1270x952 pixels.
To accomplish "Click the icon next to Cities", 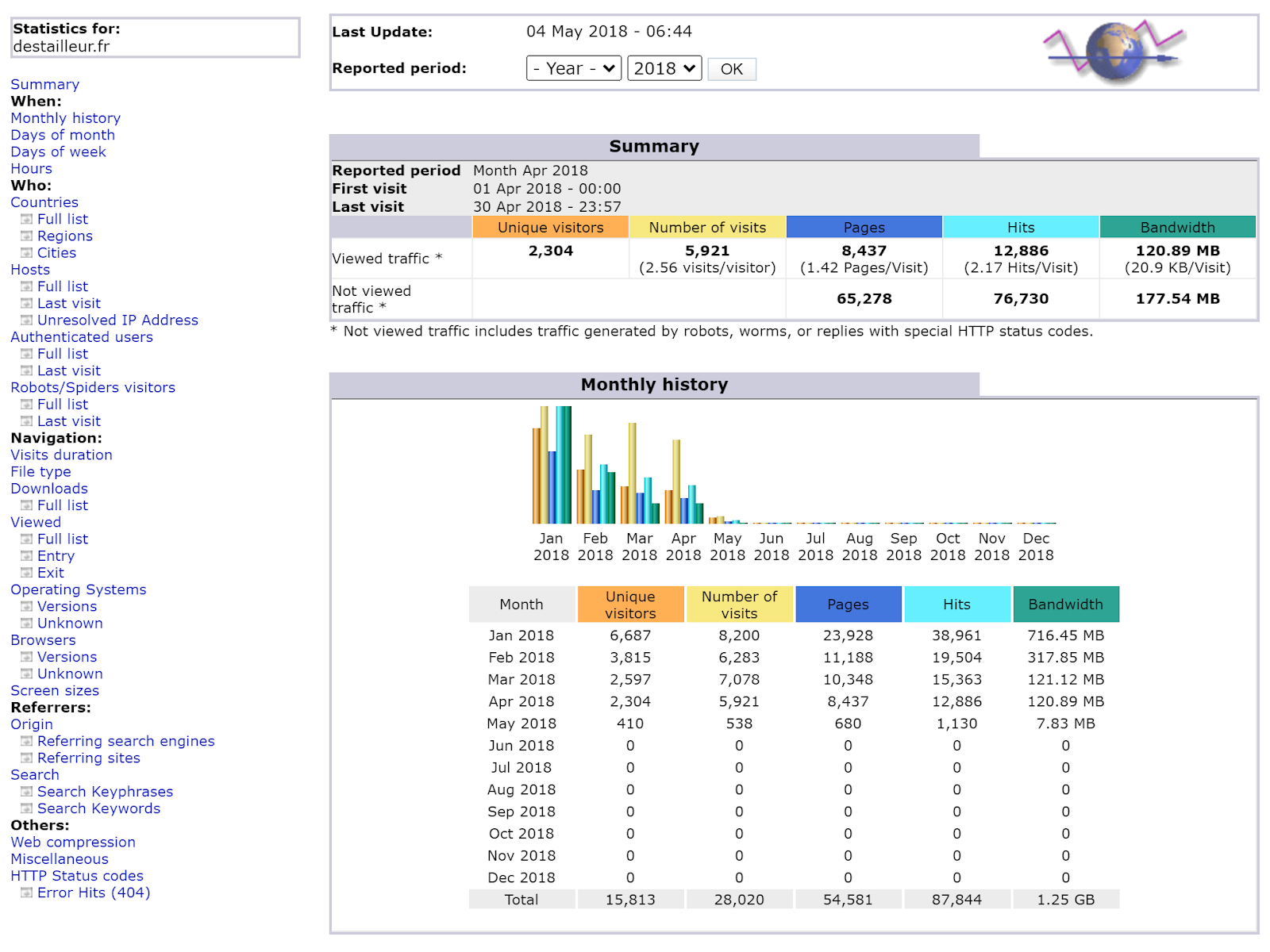I will [x=26, y=253].
